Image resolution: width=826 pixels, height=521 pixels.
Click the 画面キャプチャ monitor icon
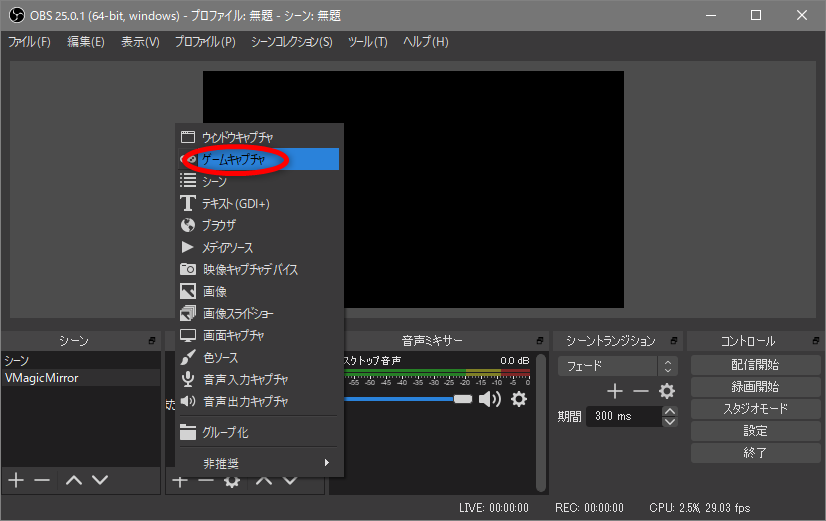188,336
